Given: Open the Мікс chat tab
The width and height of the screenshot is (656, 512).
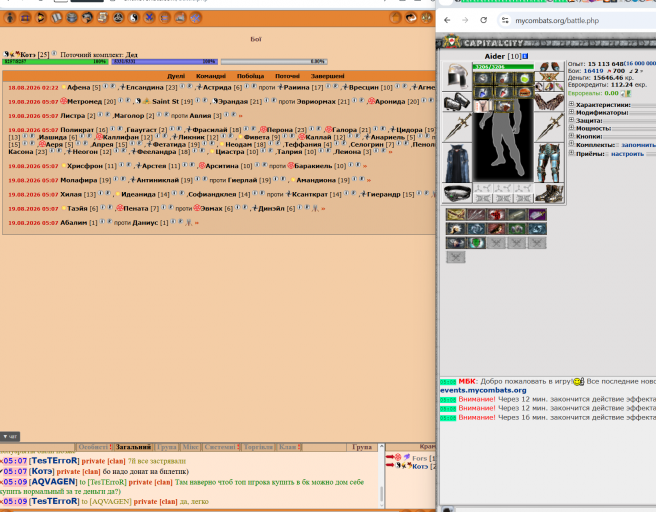Looking at the screenshot, I should click(190, 447).
